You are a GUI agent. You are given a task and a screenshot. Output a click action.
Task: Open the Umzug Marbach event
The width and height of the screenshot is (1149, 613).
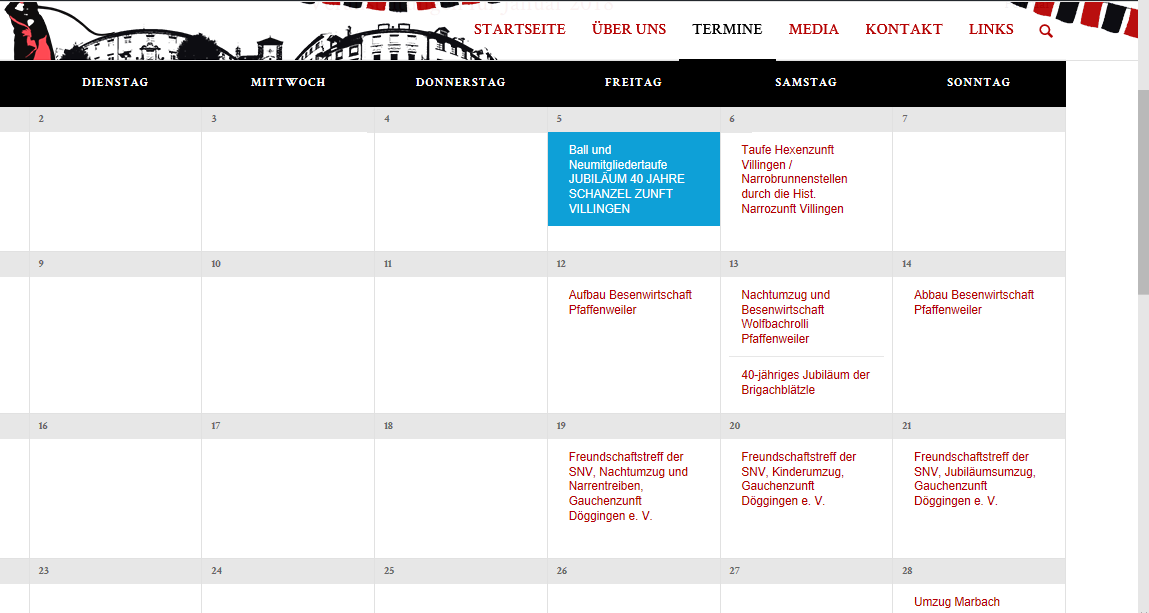point(956,602)
